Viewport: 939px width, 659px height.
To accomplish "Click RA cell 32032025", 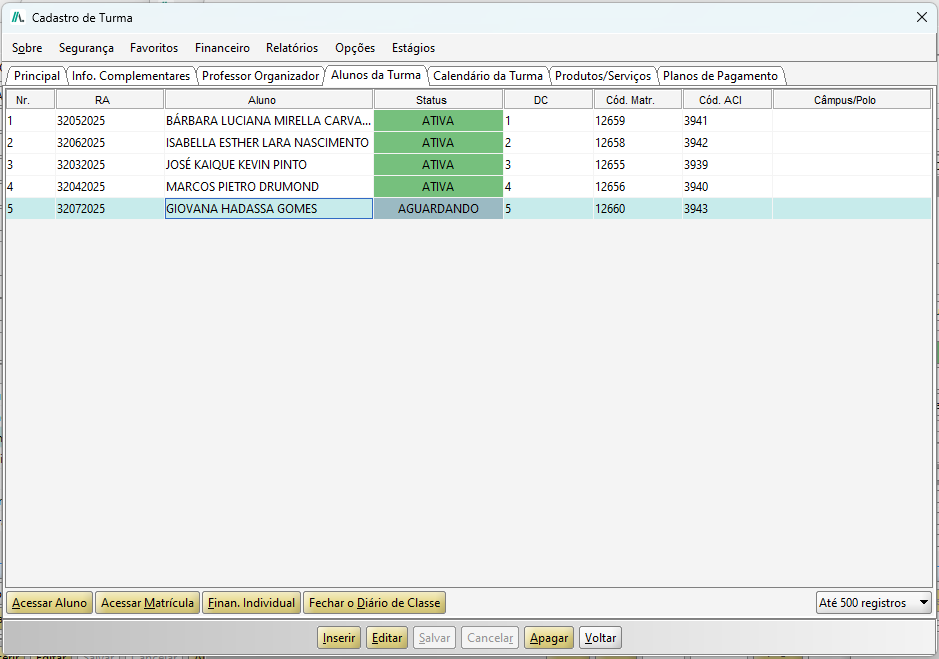I will [x=110, y=165].
